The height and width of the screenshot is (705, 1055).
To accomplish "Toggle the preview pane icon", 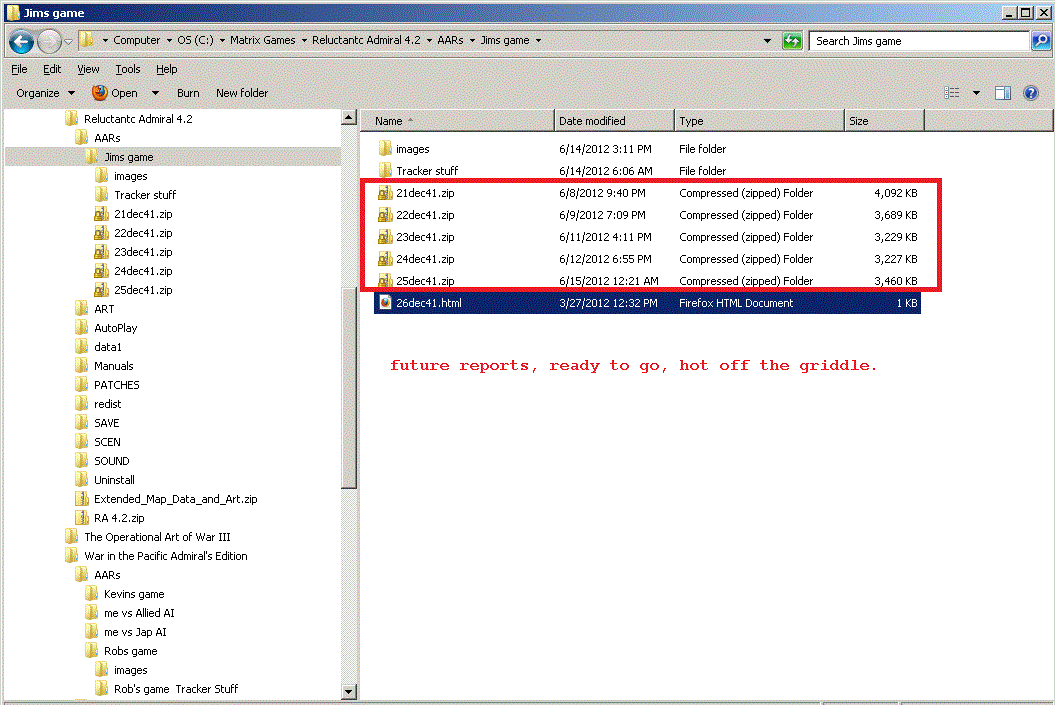I will click(x=1003, y=93).
